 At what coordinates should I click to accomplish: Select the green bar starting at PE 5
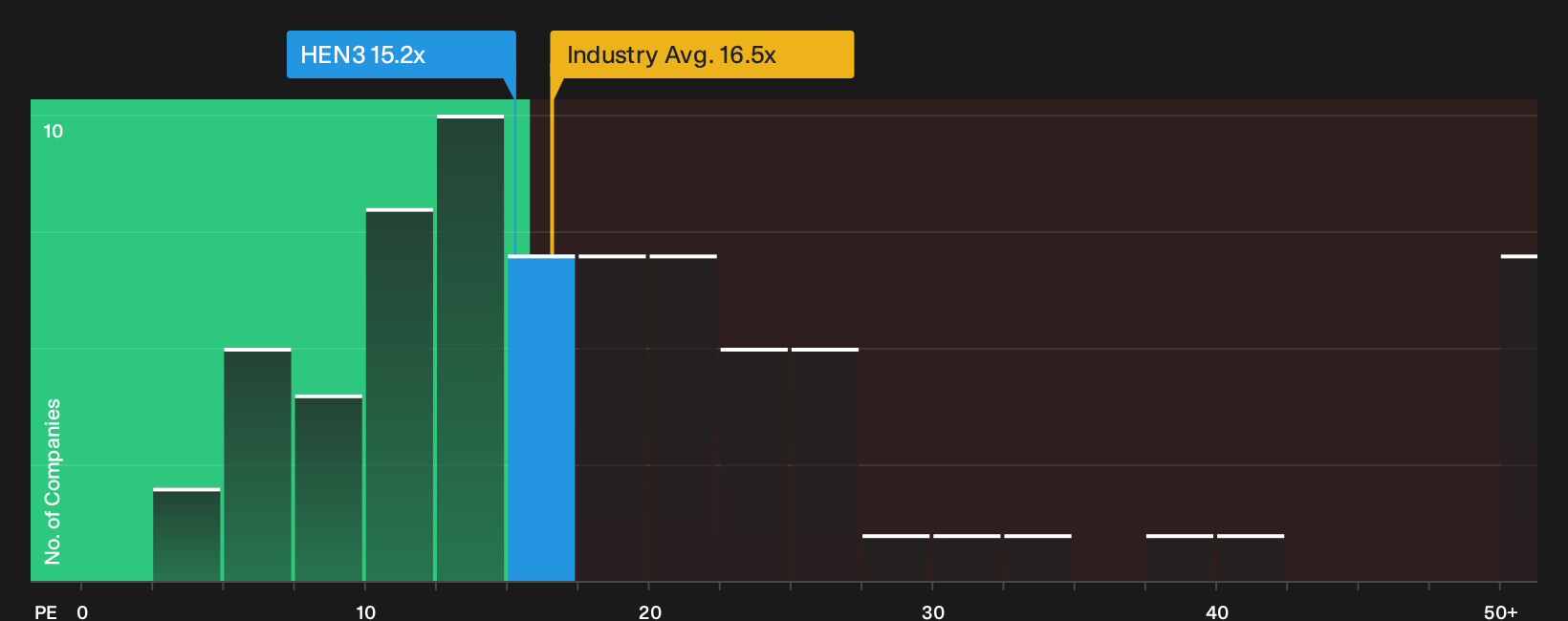click(257, 465)
